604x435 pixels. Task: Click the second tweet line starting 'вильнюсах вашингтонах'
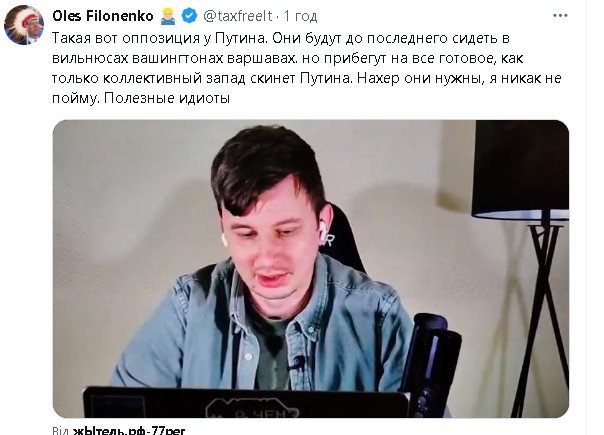tap(287, 58)
